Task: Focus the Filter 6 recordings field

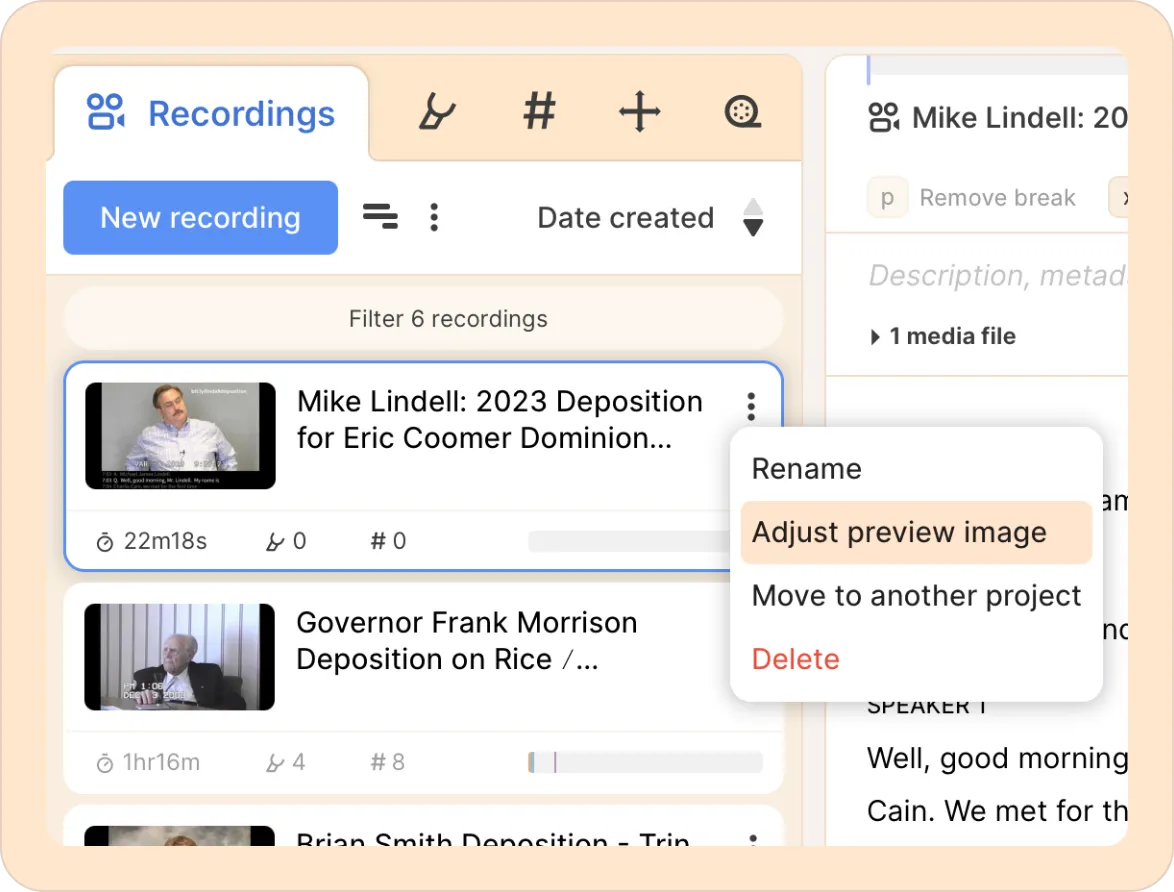Action: [424, 319]
